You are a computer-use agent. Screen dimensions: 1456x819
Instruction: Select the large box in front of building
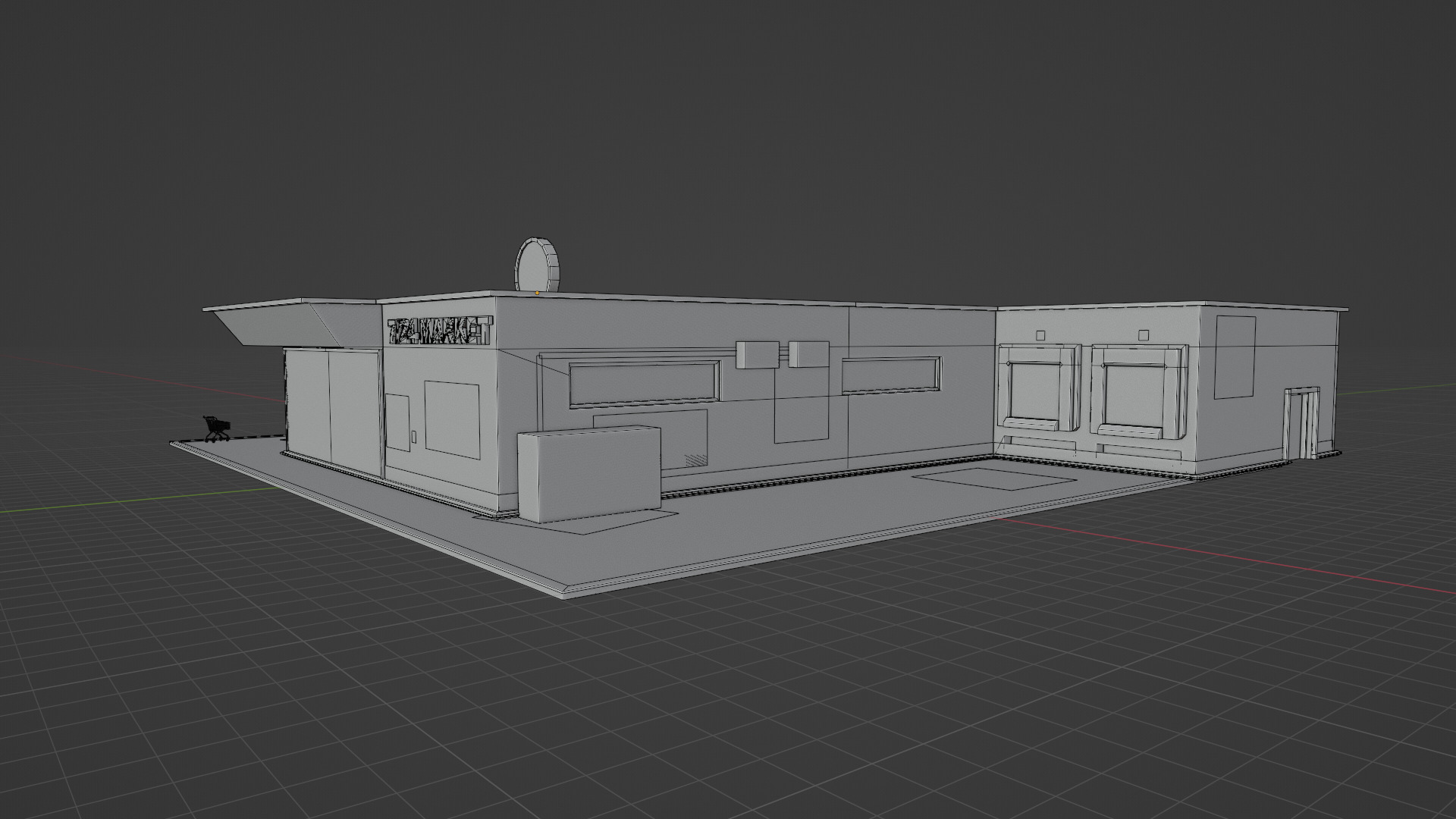click(x=588, y=474)
